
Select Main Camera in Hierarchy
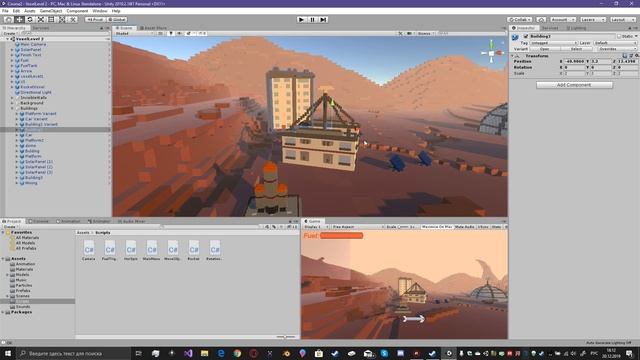point(33,44)
